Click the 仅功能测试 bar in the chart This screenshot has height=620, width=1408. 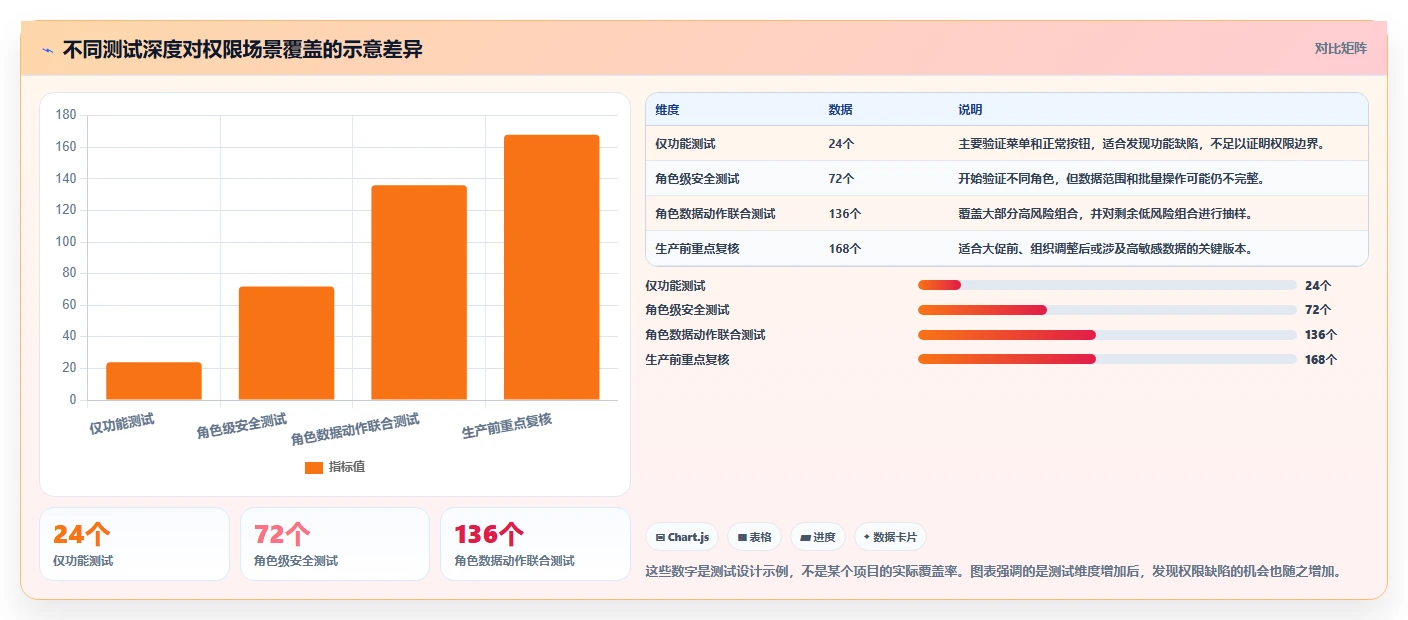coord(154,381)
